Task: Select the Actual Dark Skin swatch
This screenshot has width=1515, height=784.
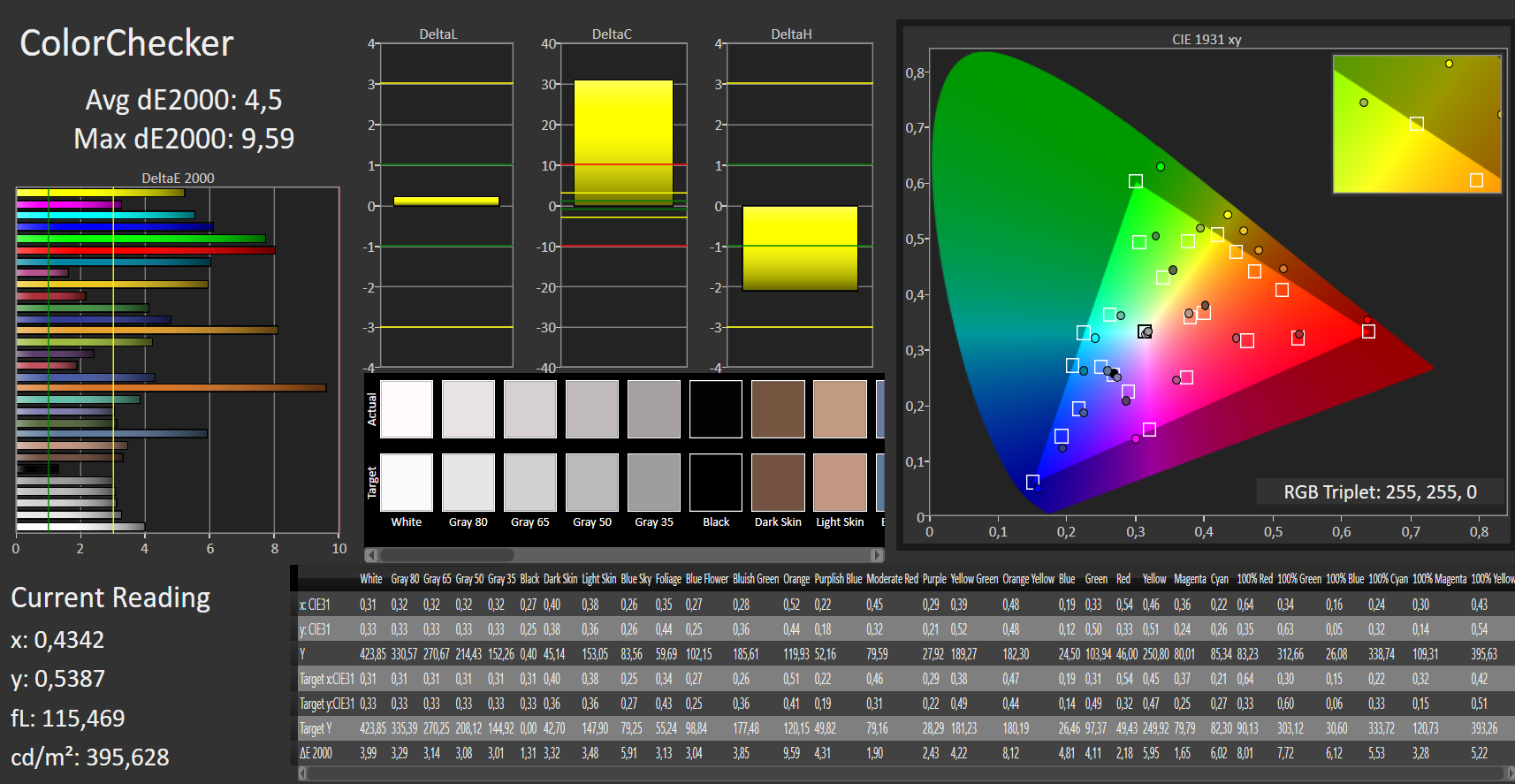Action: (x=778, y=409)
